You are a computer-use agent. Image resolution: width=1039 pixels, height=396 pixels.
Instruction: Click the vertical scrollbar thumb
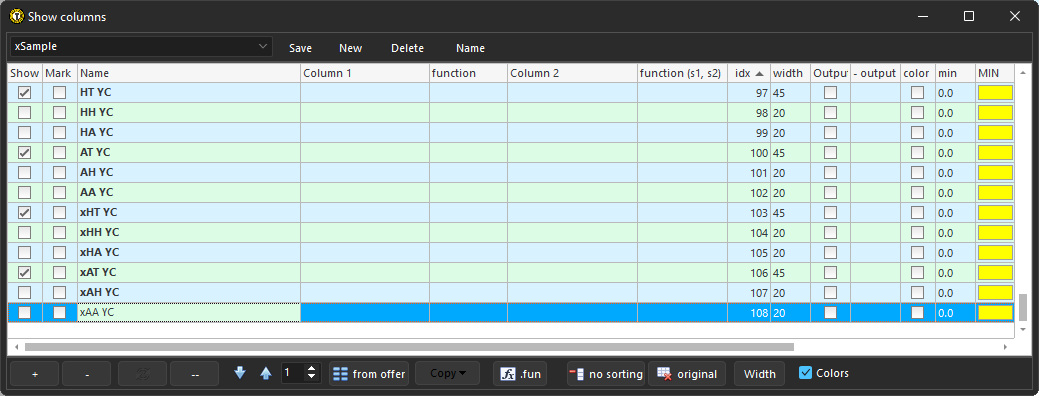(x=1022, y=307)
